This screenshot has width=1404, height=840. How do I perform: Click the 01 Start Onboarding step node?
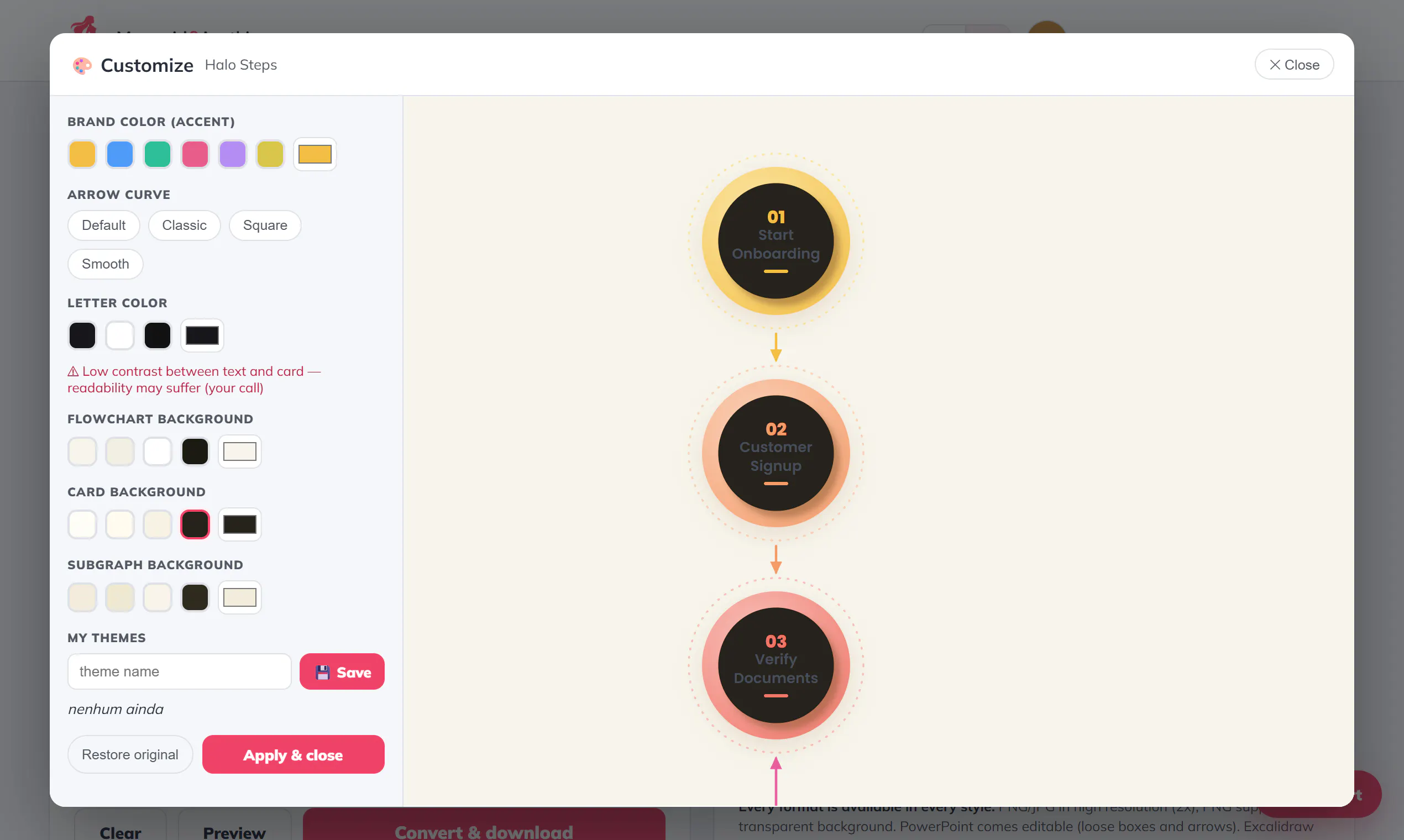pos(776,241)
